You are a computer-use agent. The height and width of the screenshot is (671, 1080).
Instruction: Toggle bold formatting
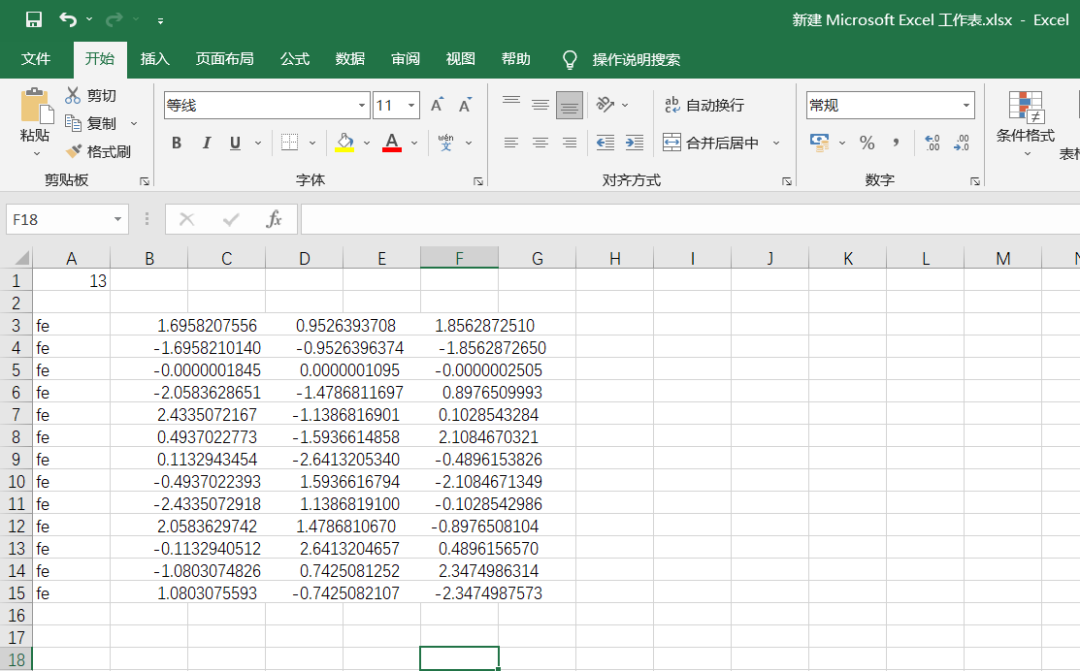pos(177,143)
